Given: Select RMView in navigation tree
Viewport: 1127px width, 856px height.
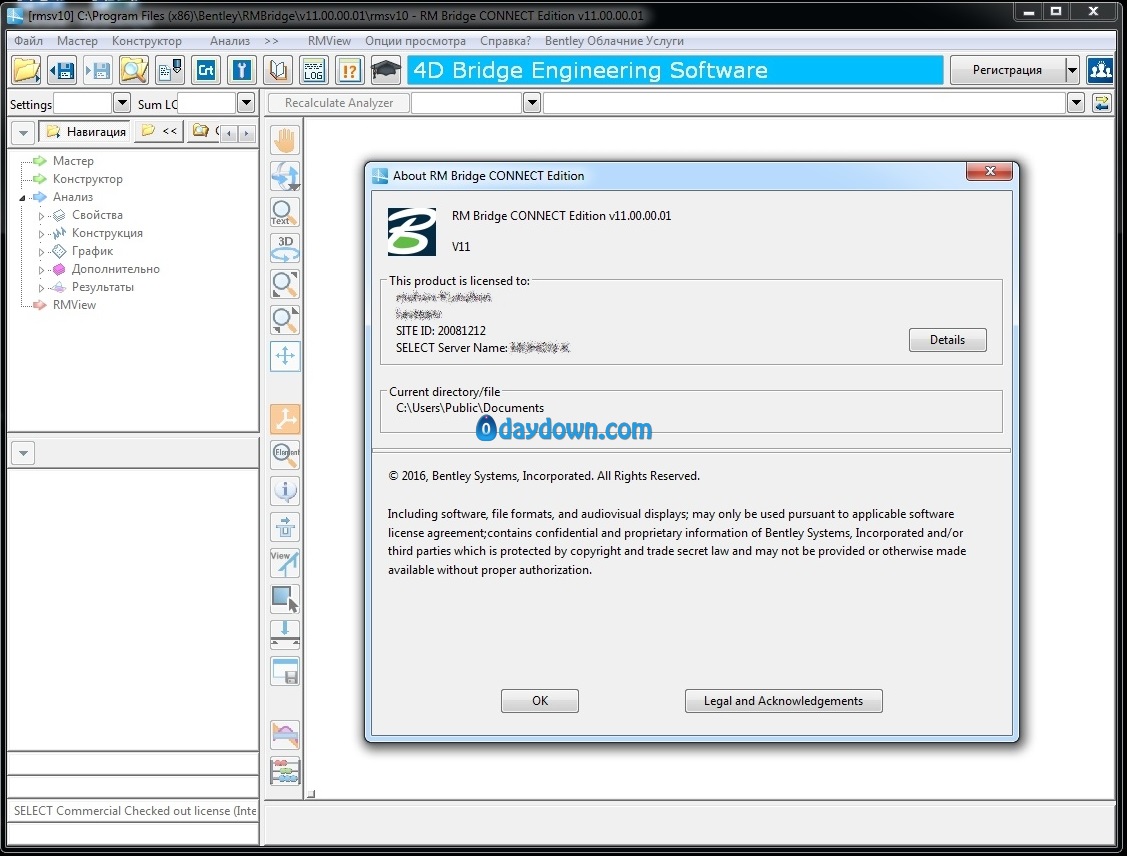Looking at the screenshot, I should coord(74,305).
